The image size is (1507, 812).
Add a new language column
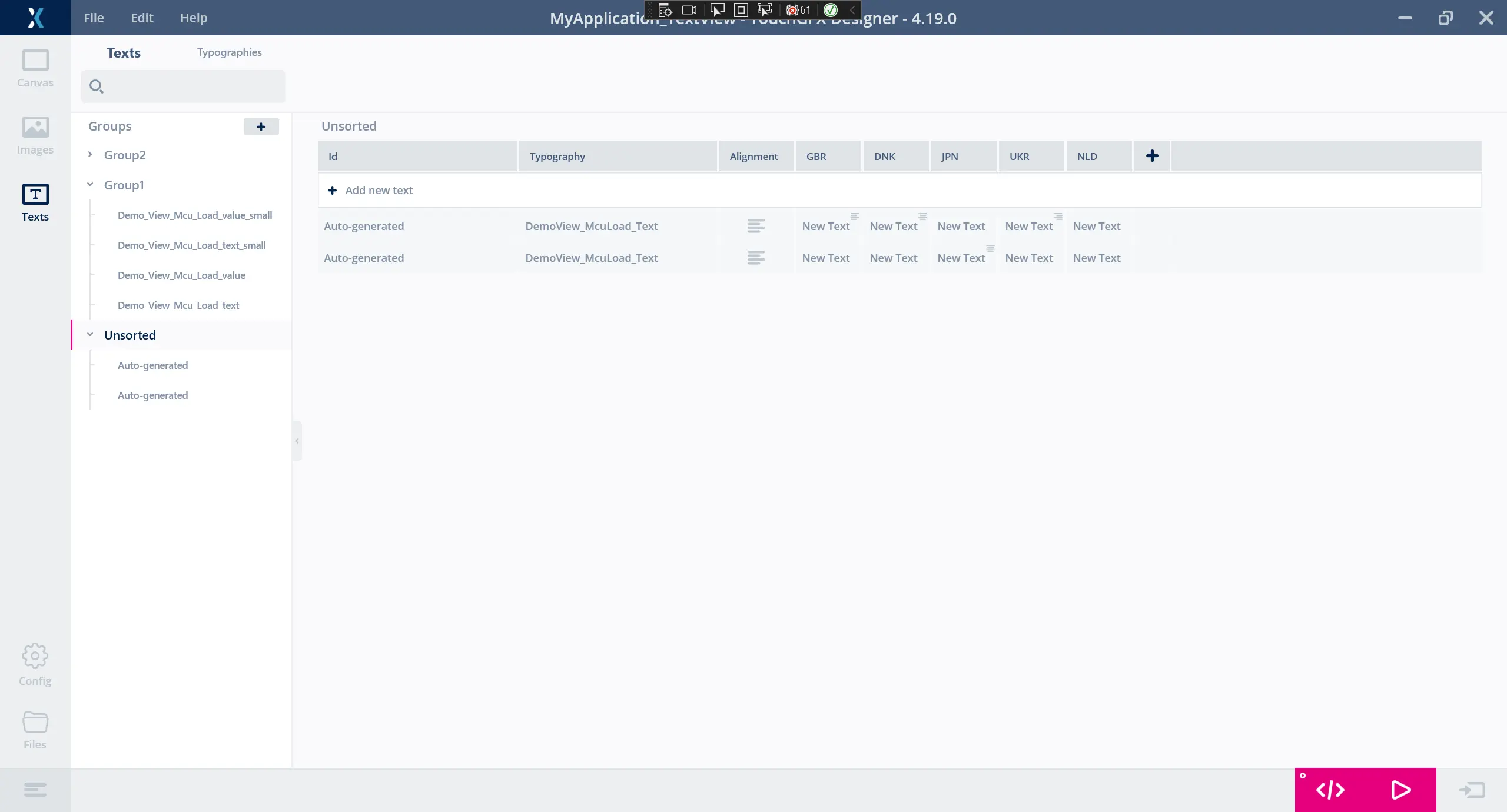click(x=1152, y=156)
